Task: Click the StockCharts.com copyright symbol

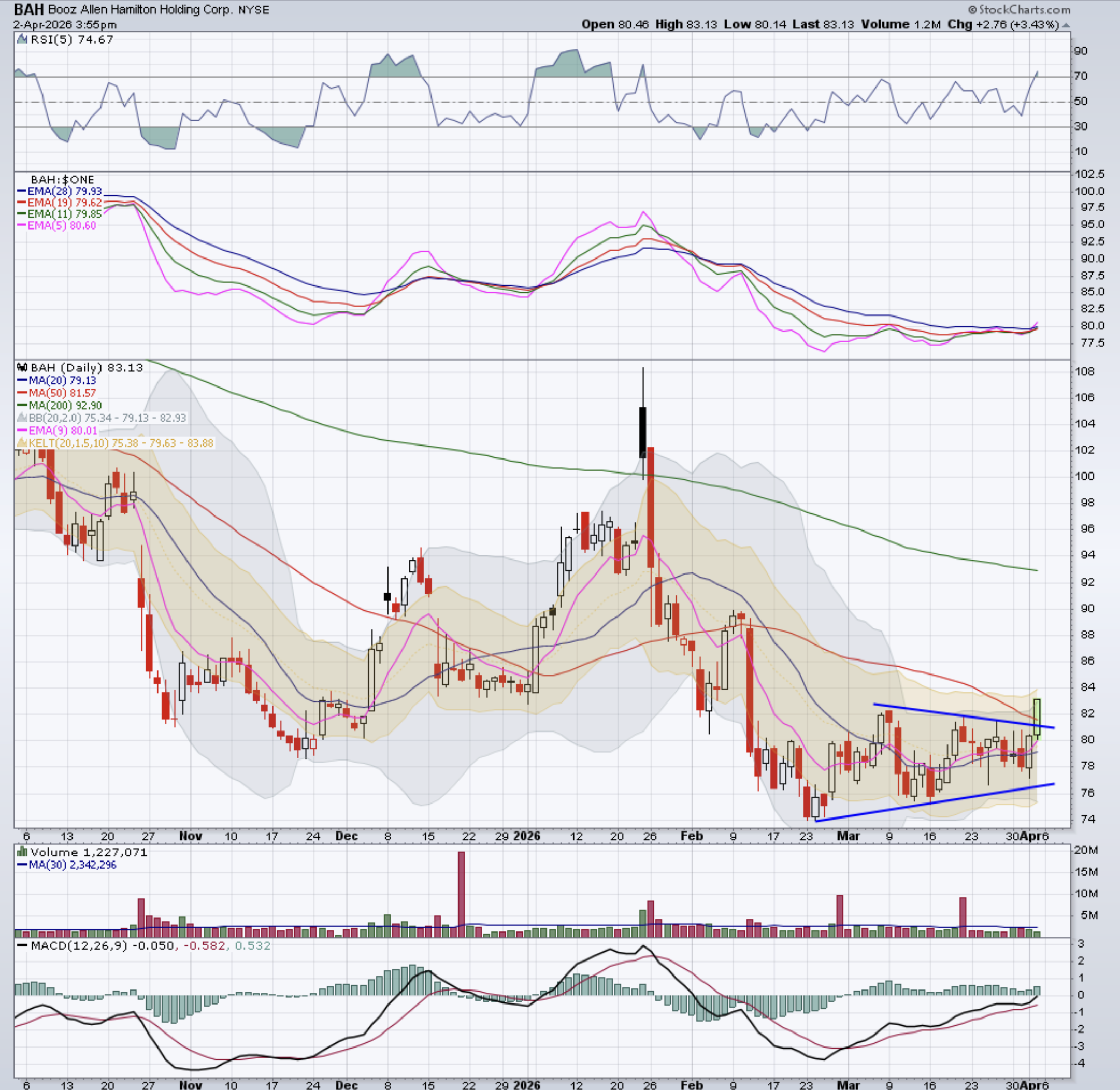Action: 972,10
